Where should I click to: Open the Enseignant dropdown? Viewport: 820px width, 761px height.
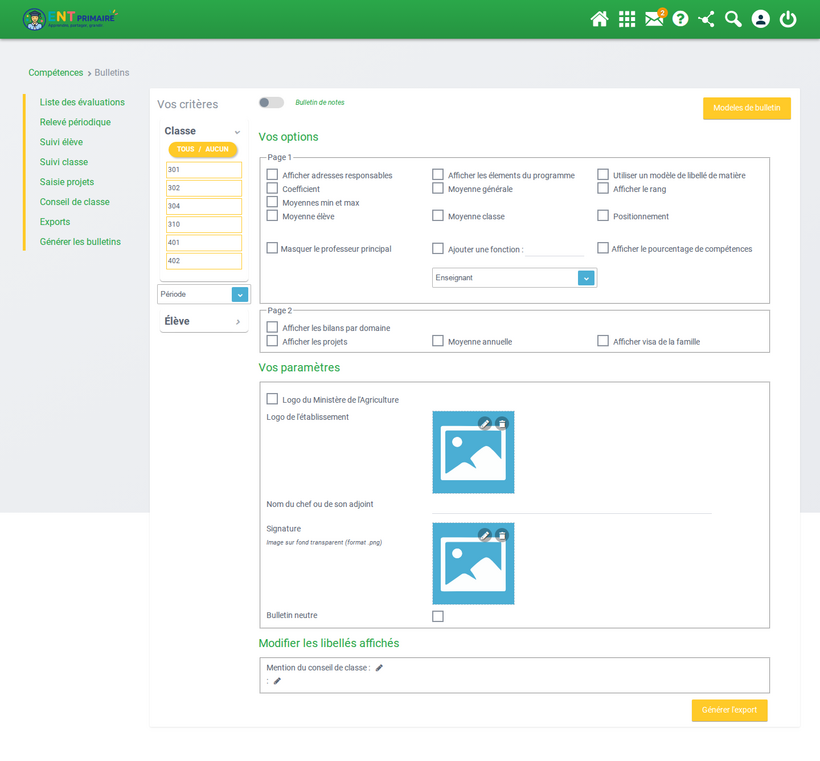pyautogui.click(x=514, y=278)
